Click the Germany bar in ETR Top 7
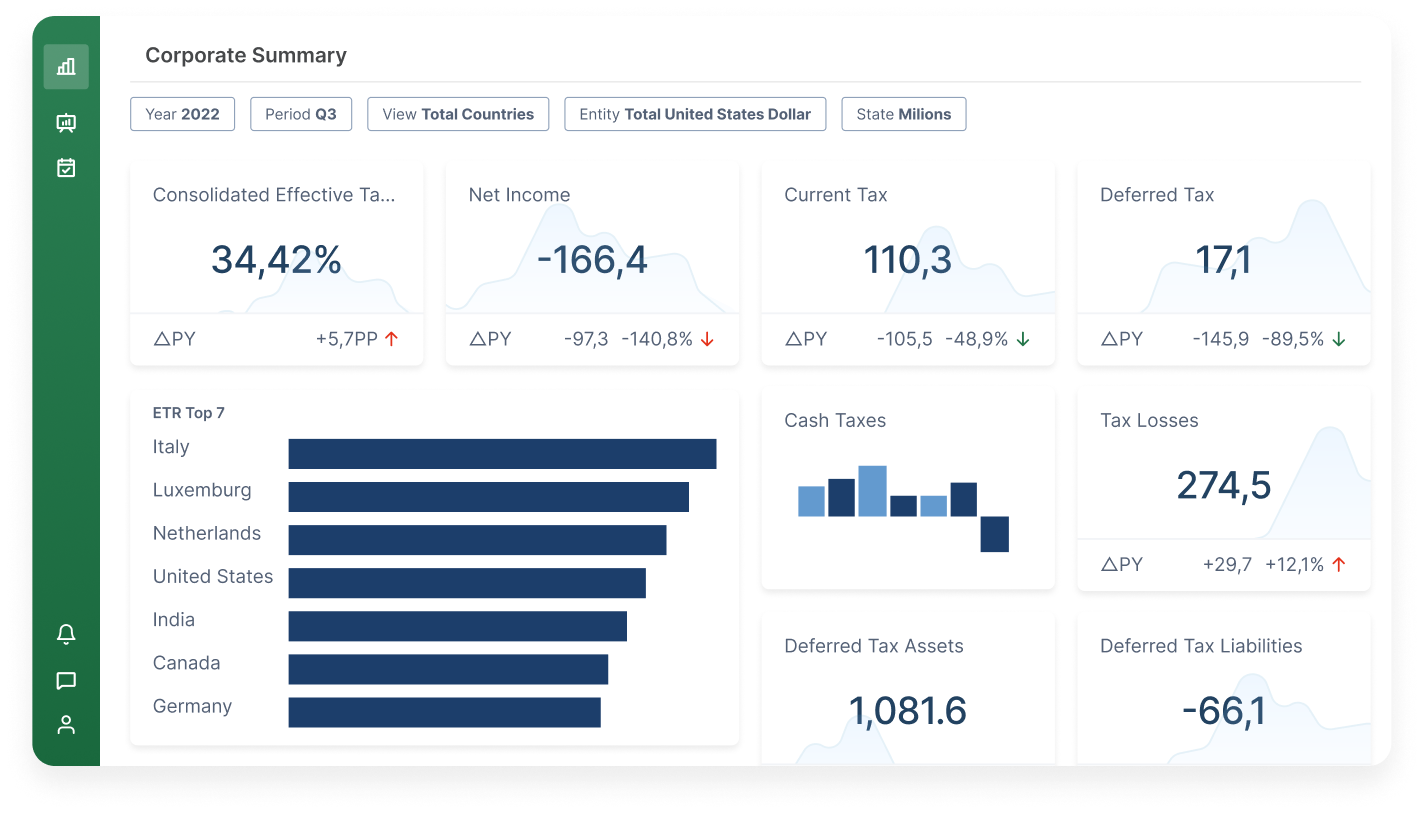This screenshot has height=814, width=1424. pos(444,712)
